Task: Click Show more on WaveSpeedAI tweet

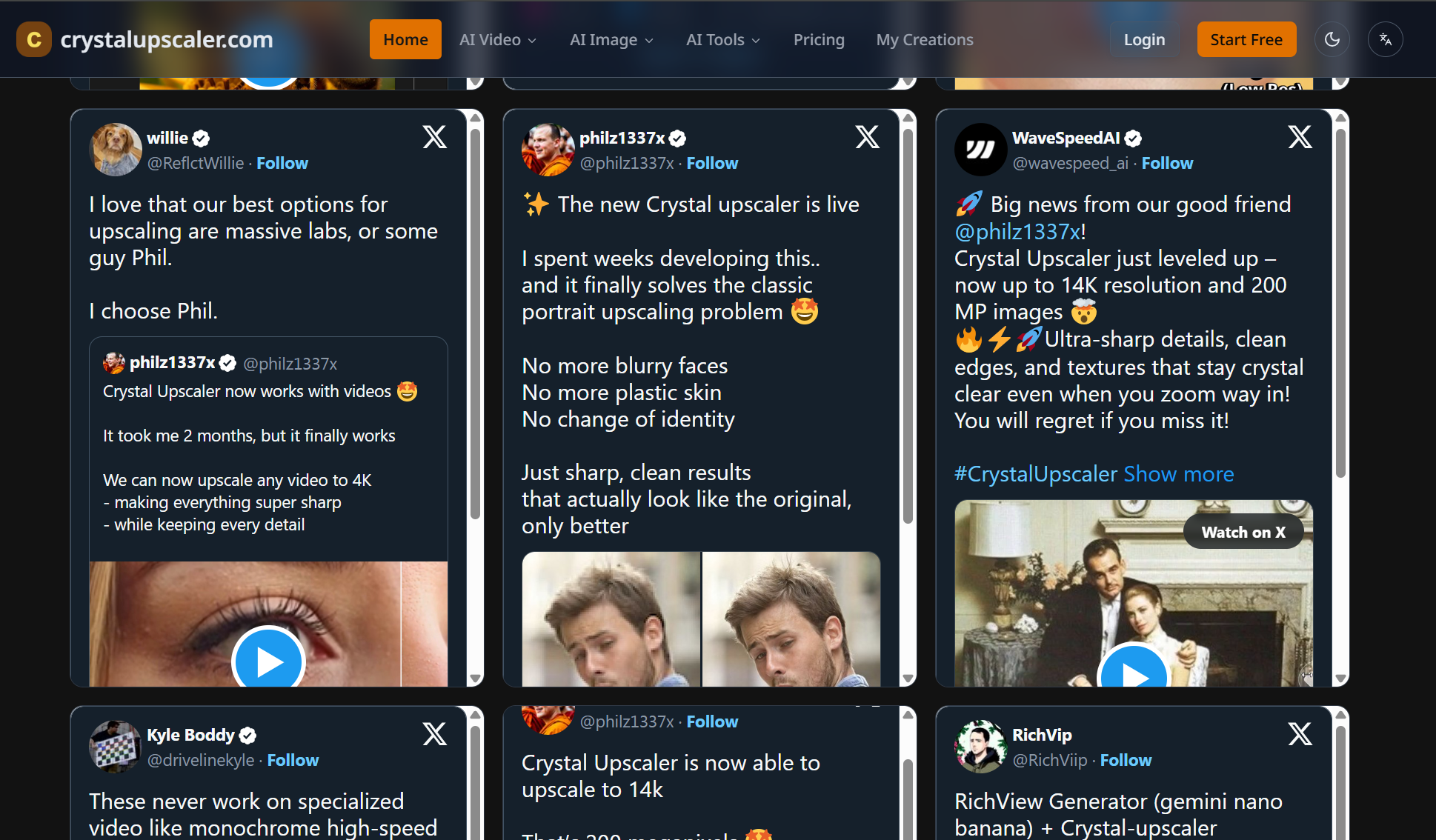Action: coord(1178,474)
